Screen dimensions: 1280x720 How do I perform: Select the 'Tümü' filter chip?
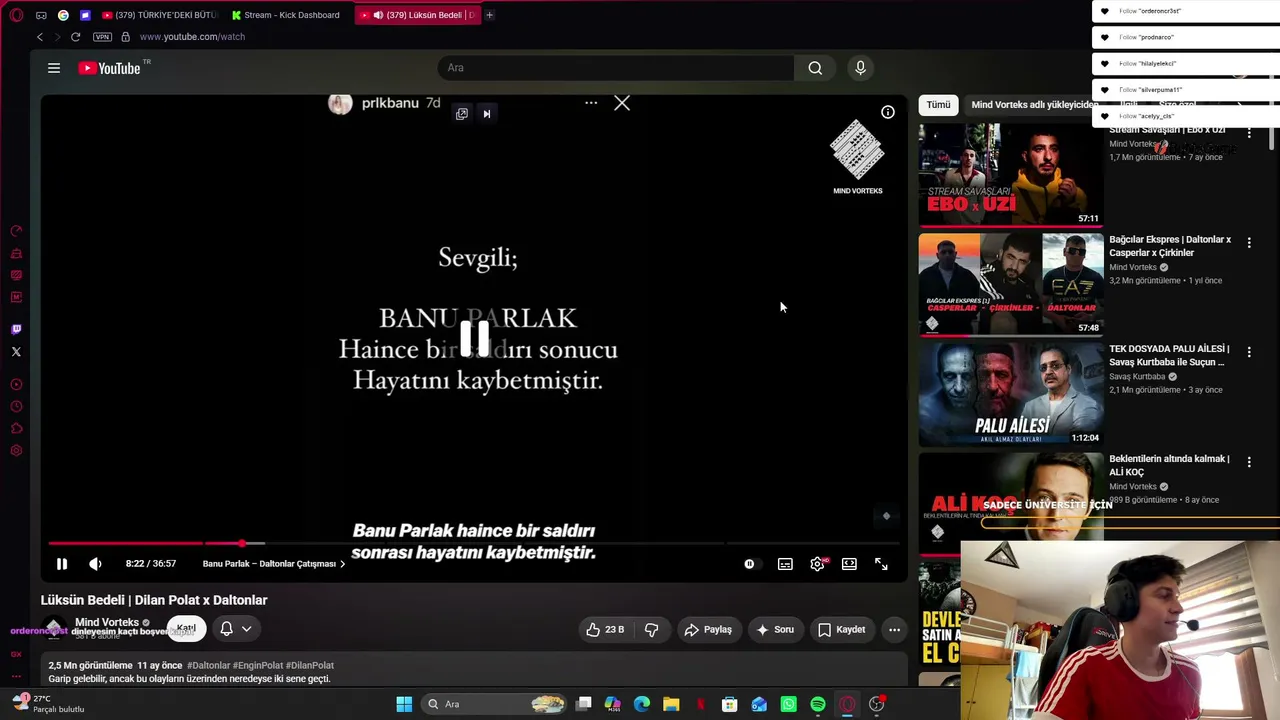pos(938,105)
